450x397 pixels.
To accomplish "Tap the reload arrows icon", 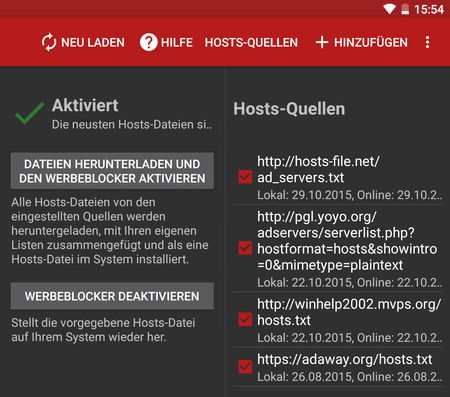I will coord(49,42).
